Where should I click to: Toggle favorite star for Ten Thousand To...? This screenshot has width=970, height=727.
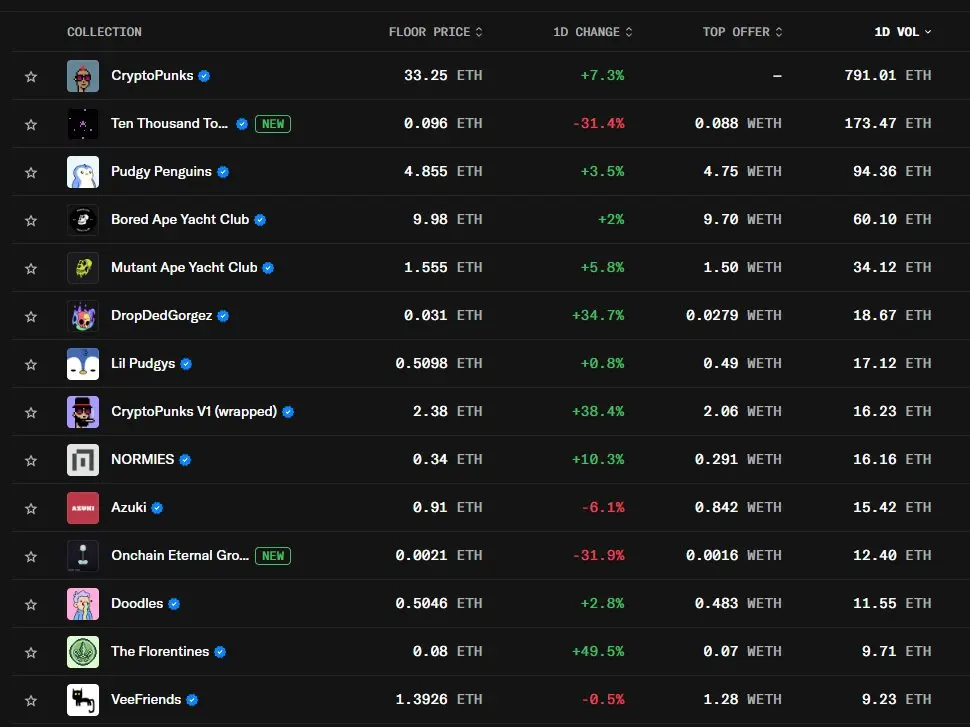pos(31,124)
